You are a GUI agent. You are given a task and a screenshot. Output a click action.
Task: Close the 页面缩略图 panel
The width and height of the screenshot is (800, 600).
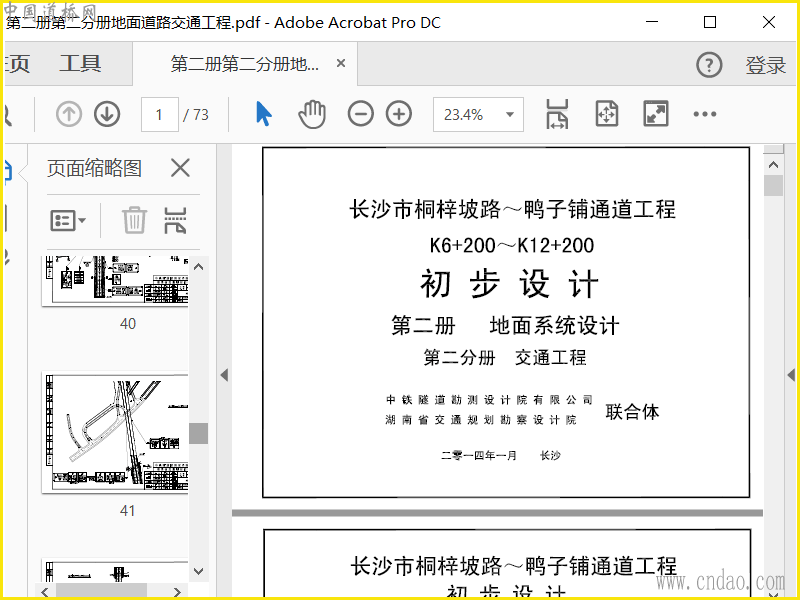click(180, 168)
